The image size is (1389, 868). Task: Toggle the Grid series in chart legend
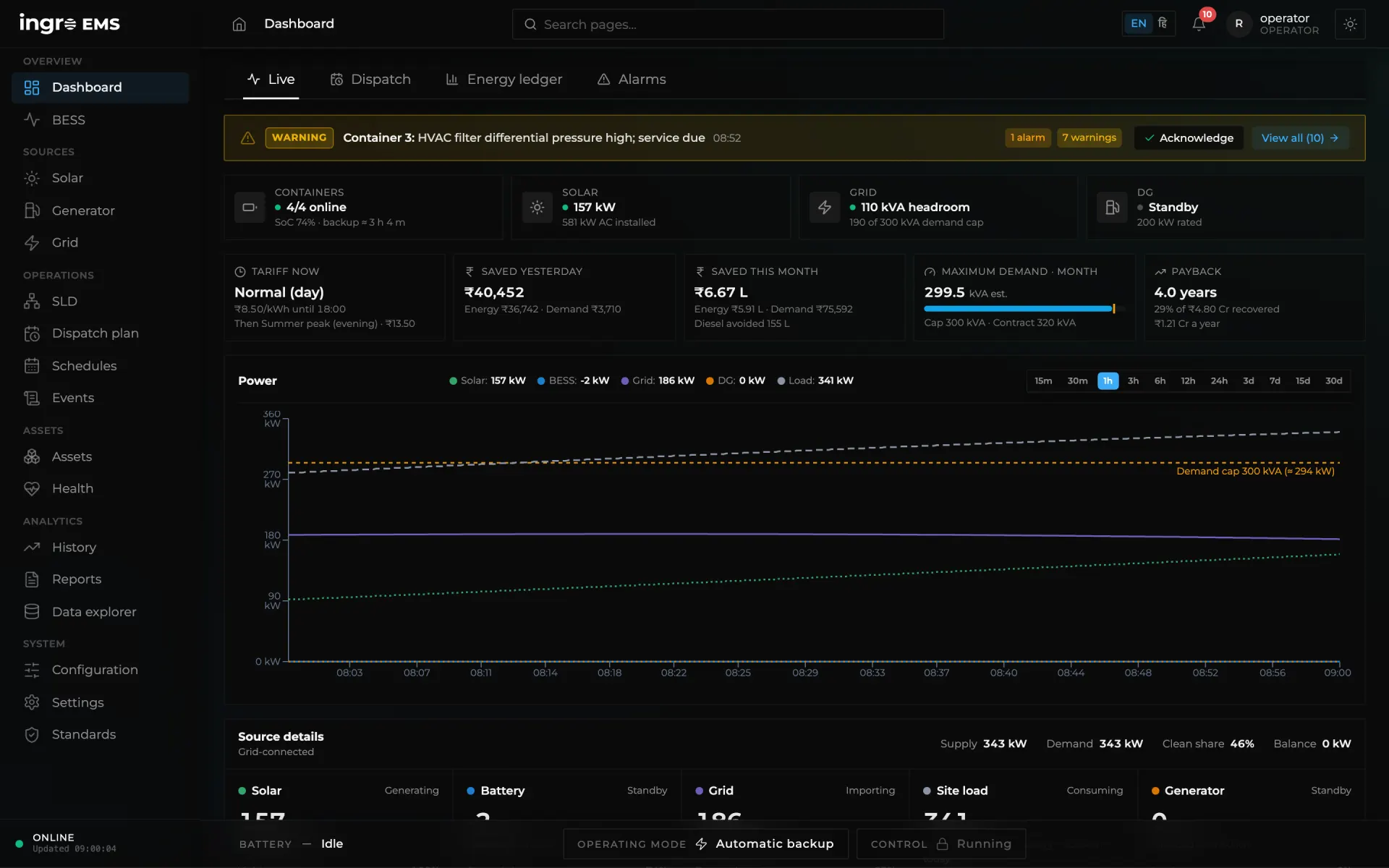[x=658, y=380]
